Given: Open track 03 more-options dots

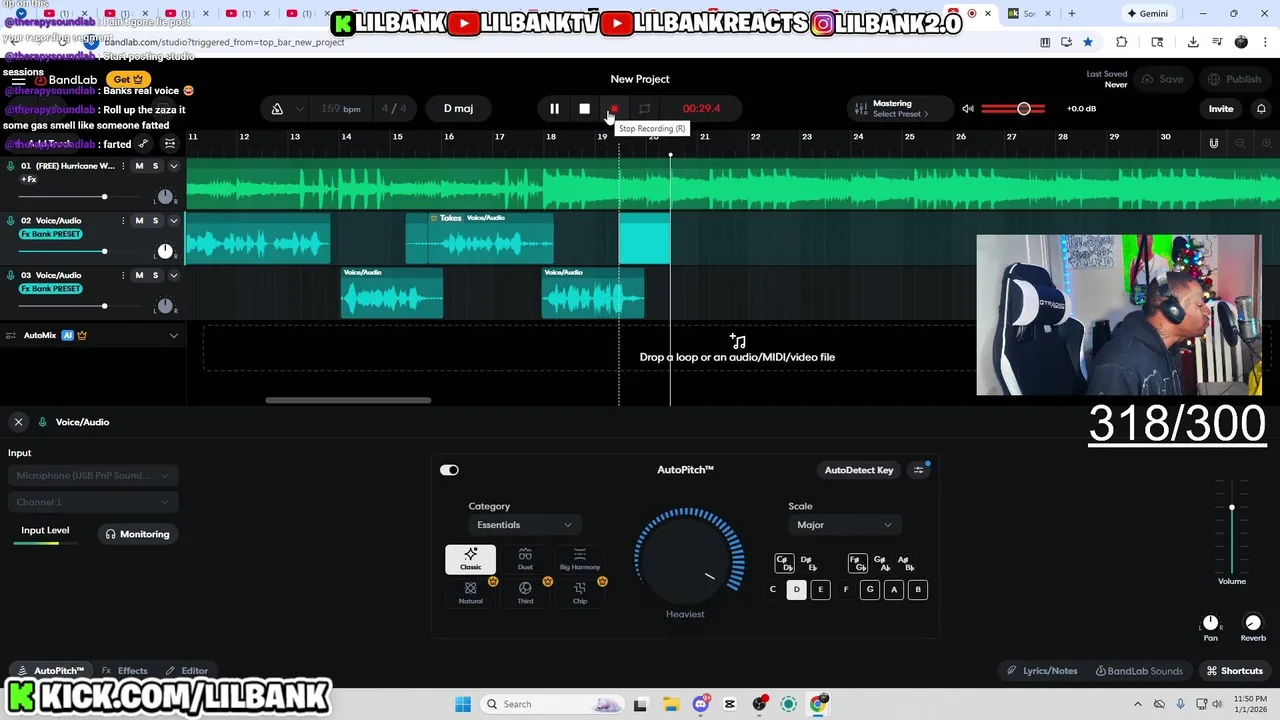Looking at the screenshot, I should point(123,275).
